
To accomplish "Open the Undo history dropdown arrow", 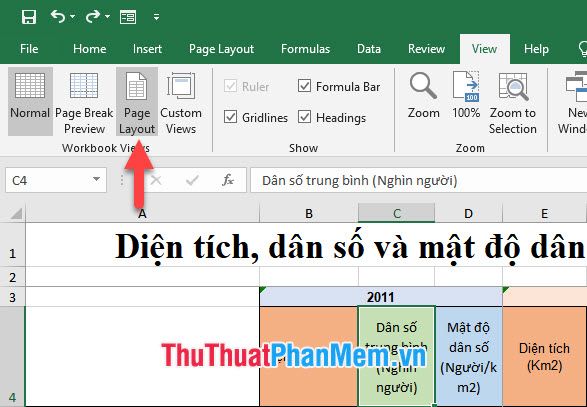I will pyautogui.click(x=73, y=16).
